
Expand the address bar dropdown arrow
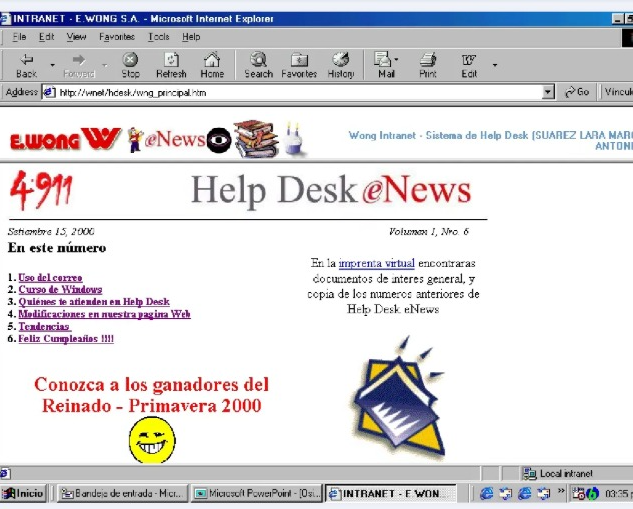[x=547, y=92]
